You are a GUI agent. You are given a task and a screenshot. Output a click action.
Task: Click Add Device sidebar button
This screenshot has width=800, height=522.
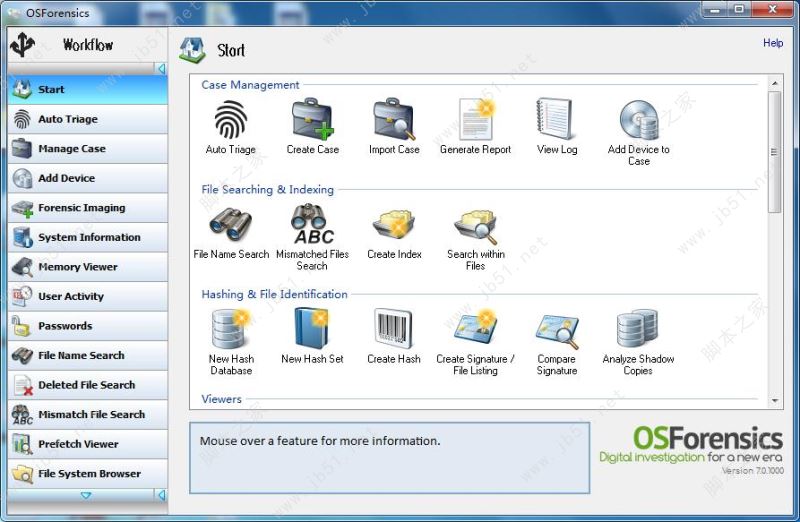[88, 179]
